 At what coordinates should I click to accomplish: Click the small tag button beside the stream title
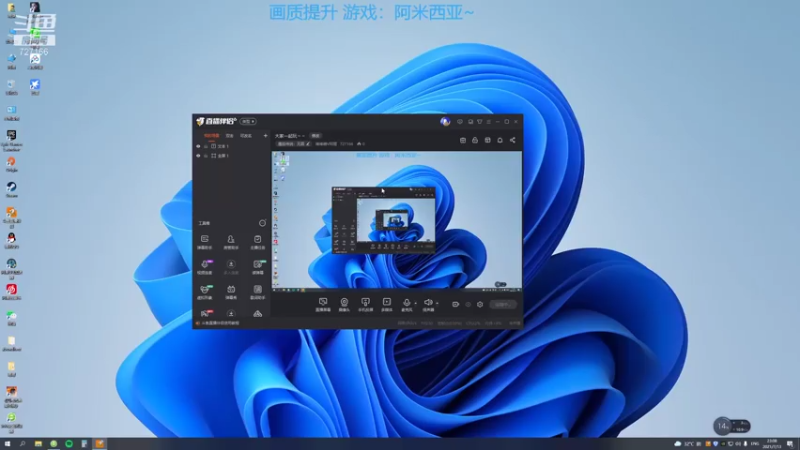(316, 136)
